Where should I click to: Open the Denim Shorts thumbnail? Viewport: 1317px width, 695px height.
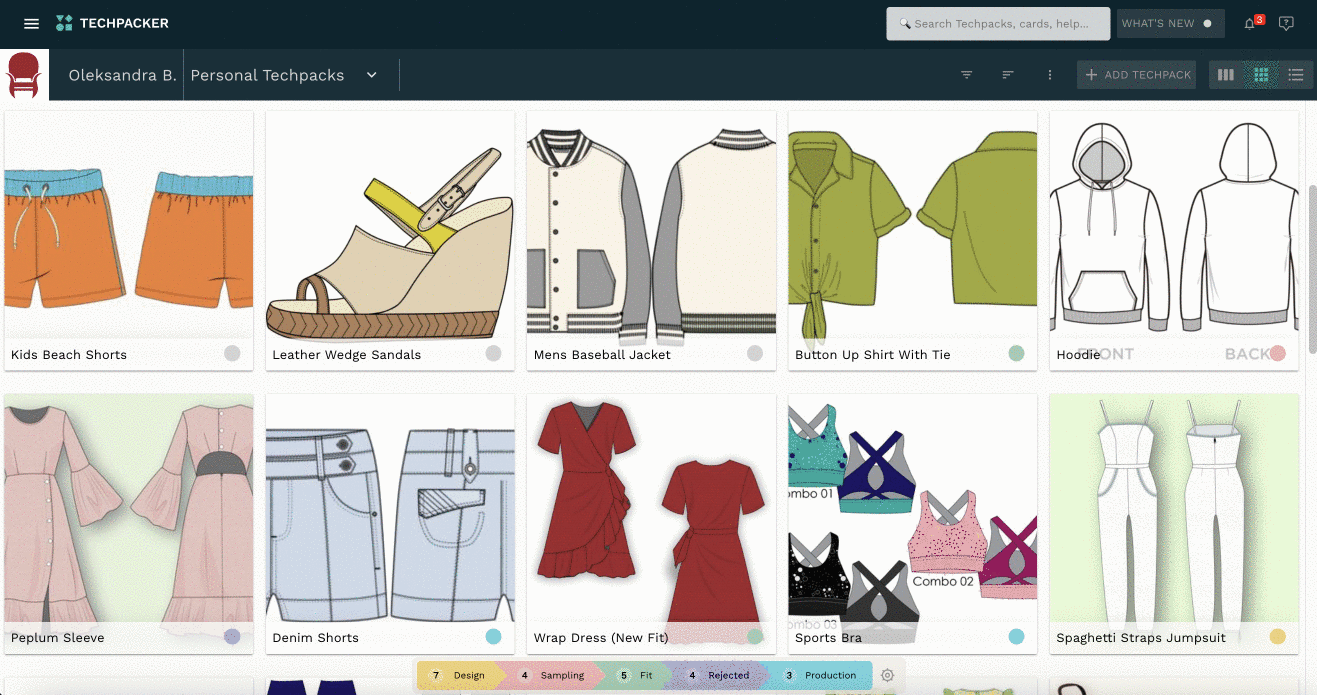coord(390,507)
